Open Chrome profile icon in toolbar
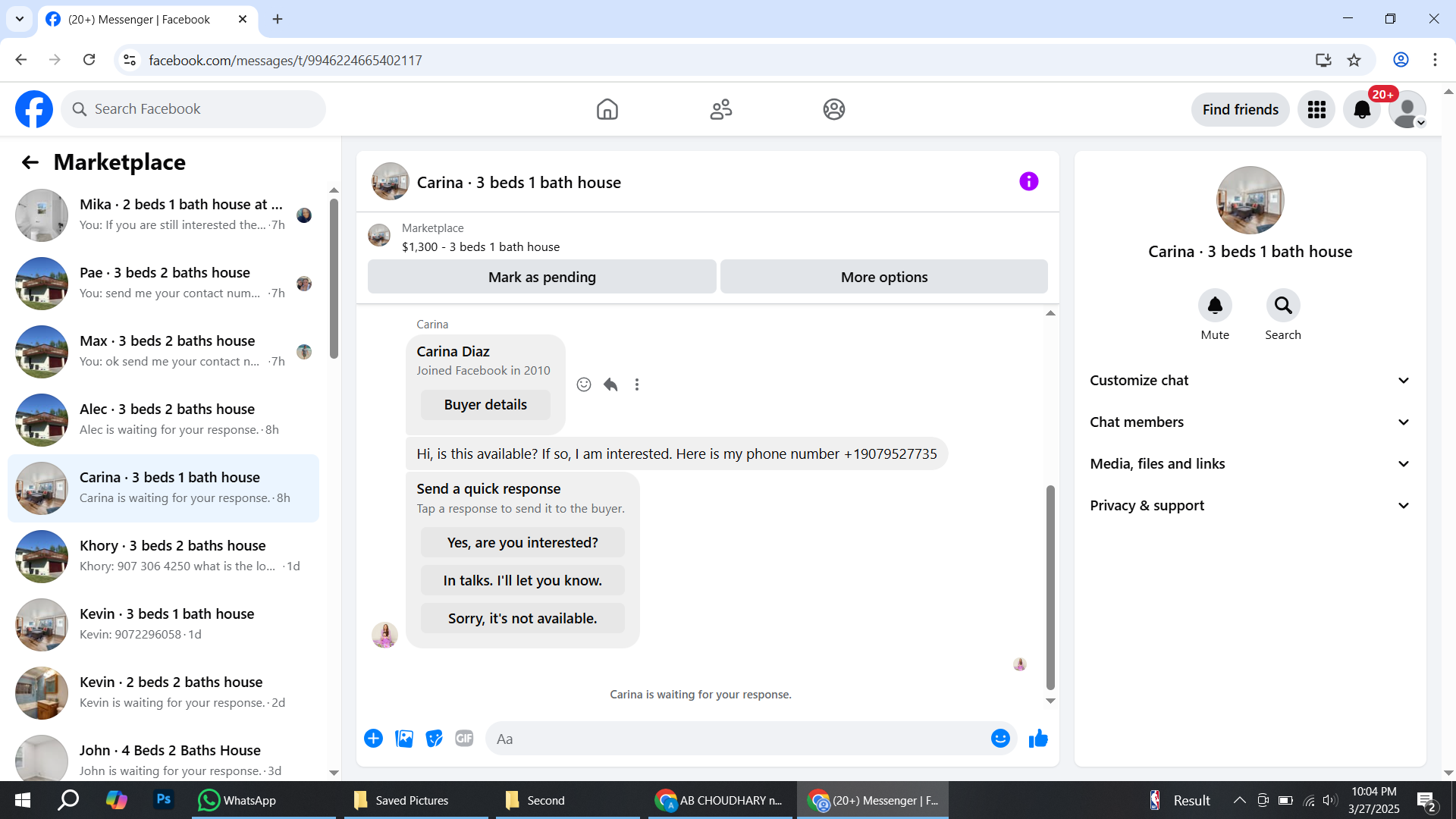Viewport: 1456px width, 819px height. [1401, 60]
